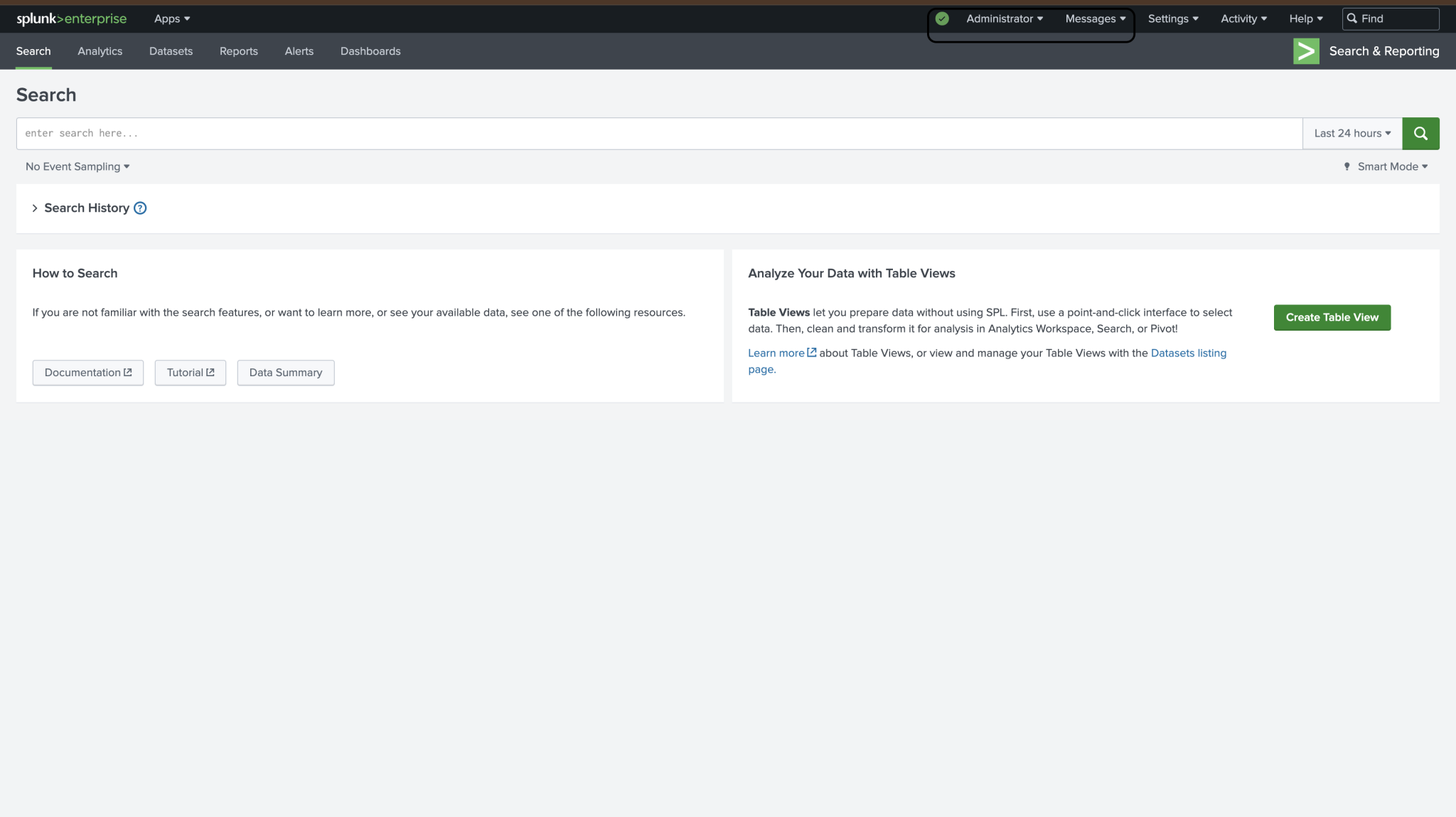Open the Search & Reporting app icon
Image resolution: width=1456 pixels, height=817 pixels.
[x=1305, y=50]
